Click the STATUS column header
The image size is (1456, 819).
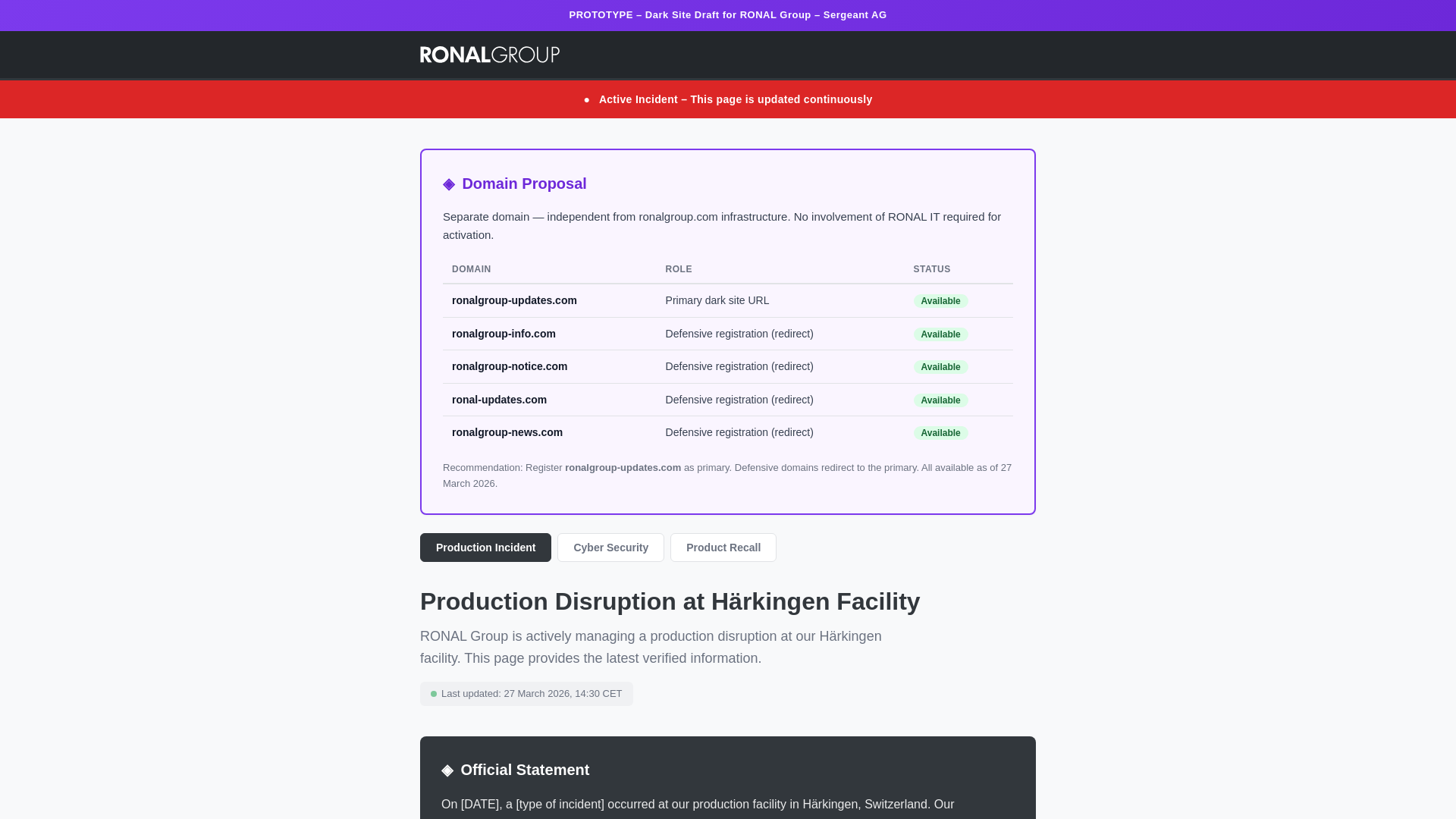coord(932,269)
